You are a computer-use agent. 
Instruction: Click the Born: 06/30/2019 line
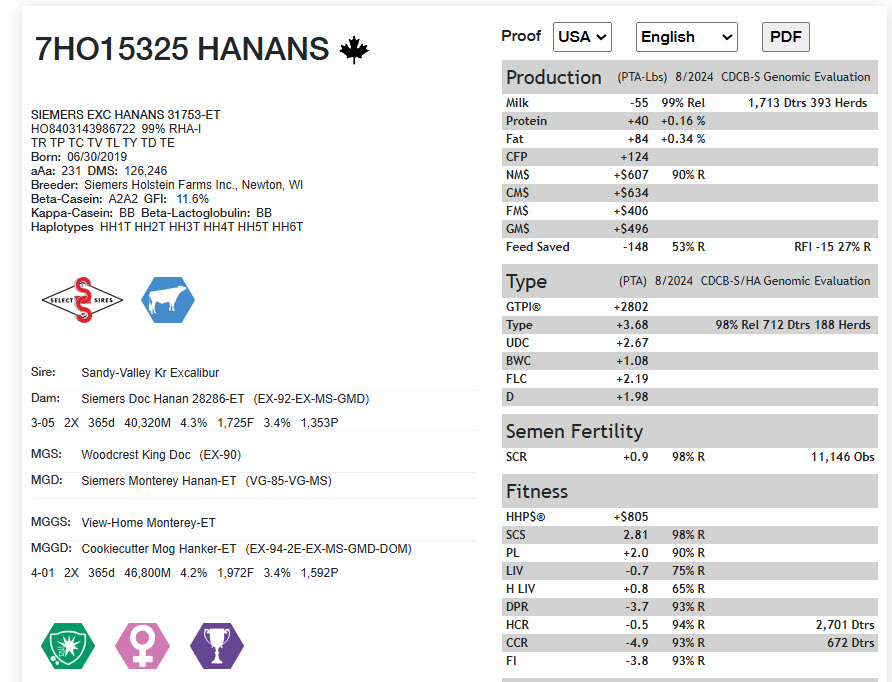[x=79, y=156]
